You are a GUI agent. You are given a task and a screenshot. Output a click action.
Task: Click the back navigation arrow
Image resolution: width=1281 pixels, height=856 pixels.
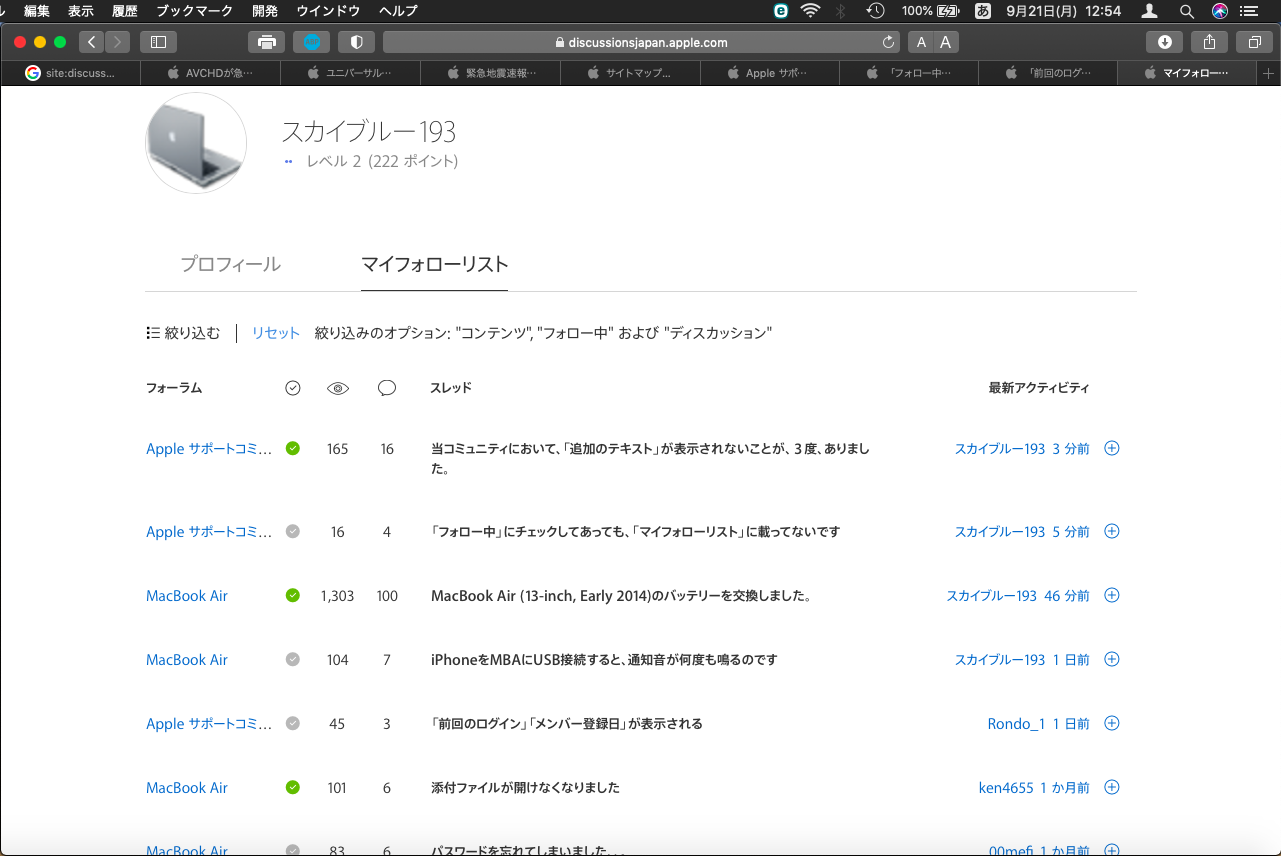coord(92,42)
